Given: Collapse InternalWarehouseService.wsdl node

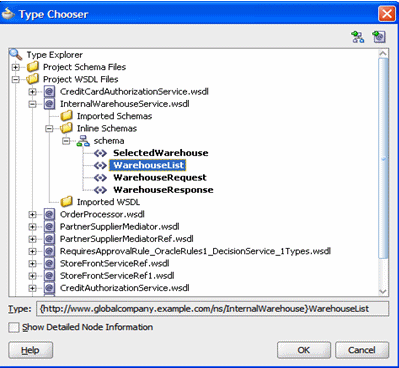Looking at the screenshot, I should point(32,104).
